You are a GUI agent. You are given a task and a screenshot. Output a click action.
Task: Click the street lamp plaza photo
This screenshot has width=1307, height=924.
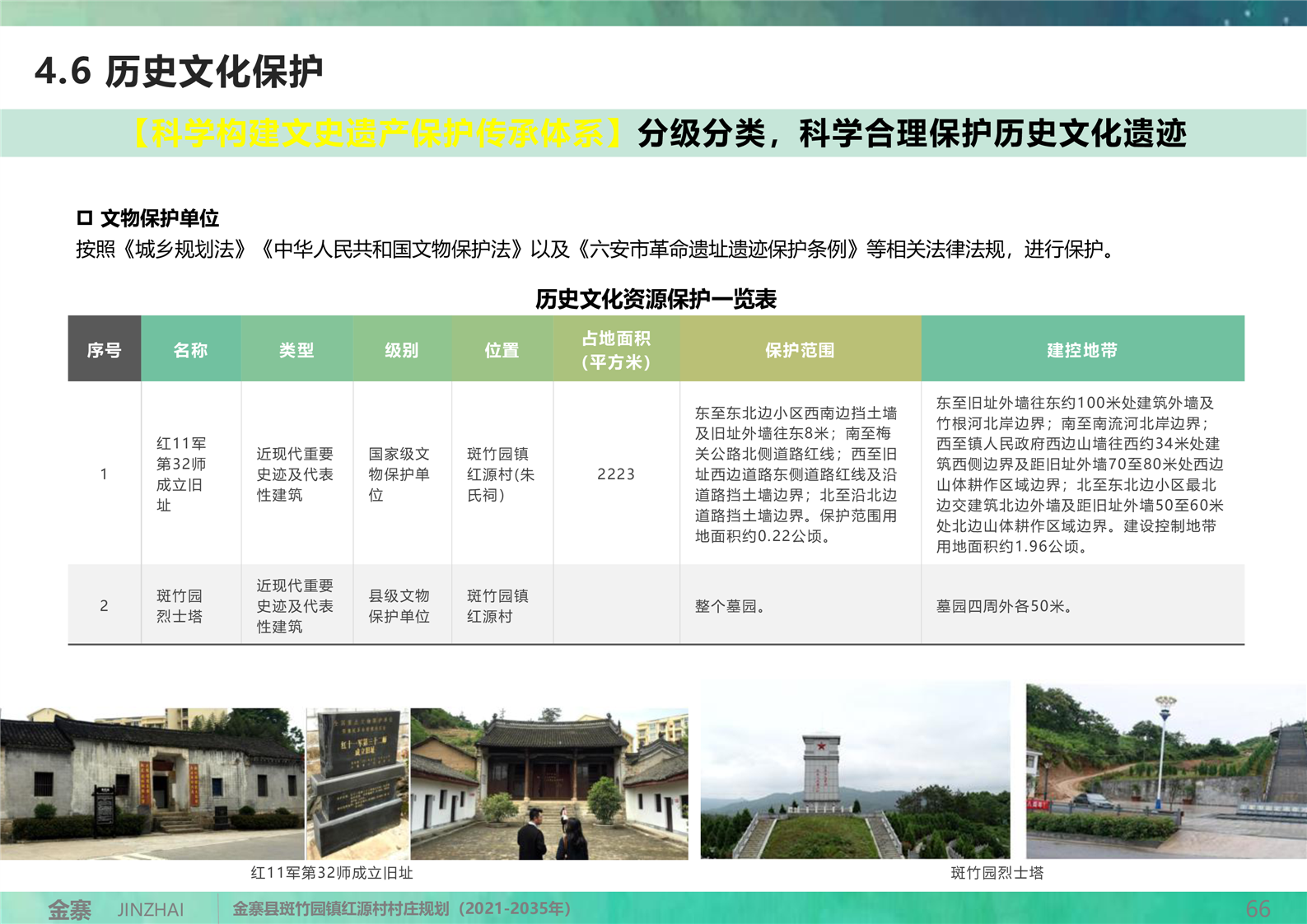pyautogui.click(x=1165, y=771)
